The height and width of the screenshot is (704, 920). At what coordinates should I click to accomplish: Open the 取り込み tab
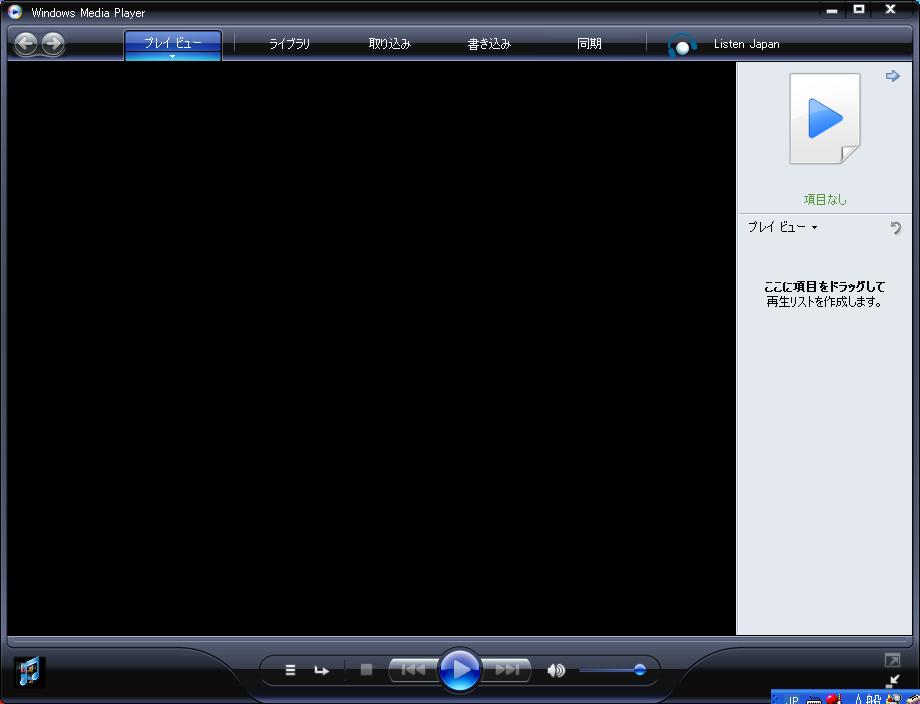[390, 43]
